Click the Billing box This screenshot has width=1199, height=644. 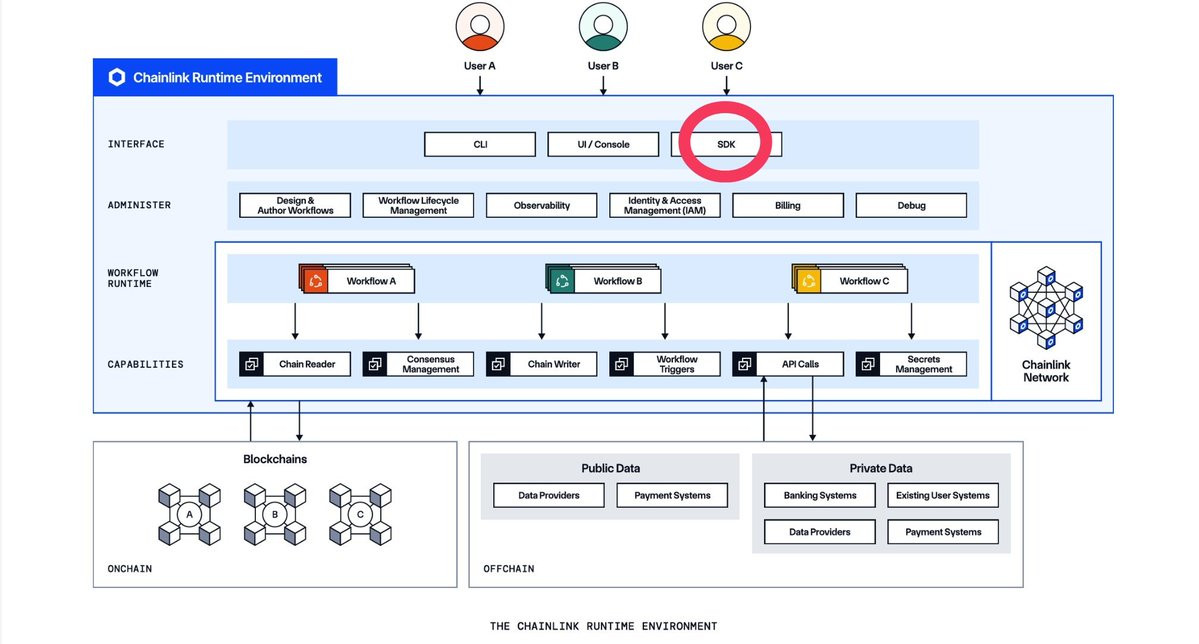click(788, 206)
